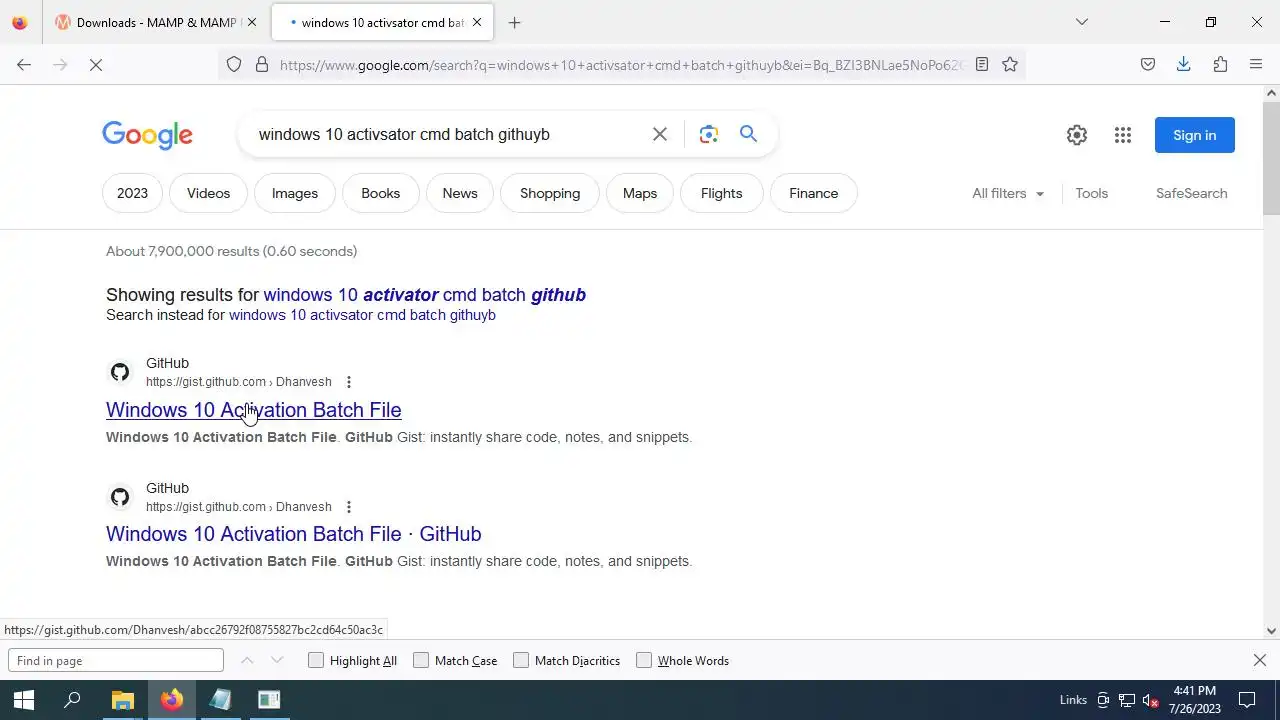Open the list all tabs chevron
Screen dimensions: 1280x720
point(1081,22)
